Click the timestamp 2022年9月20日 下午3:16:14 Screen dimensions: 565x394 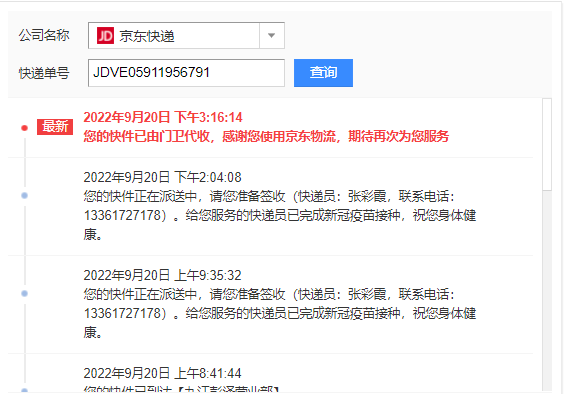[x=163, y=117]
